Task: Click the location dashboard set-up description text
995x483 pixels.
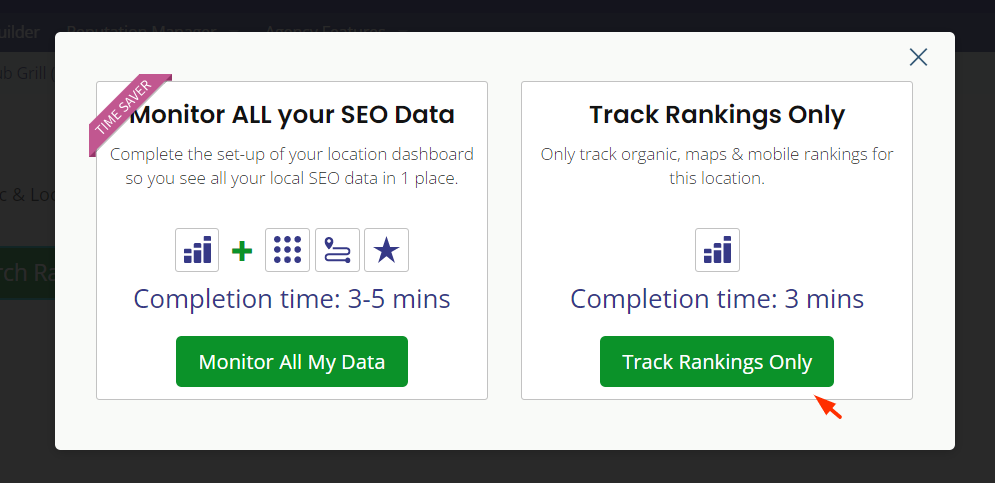Action: point(292,166)
